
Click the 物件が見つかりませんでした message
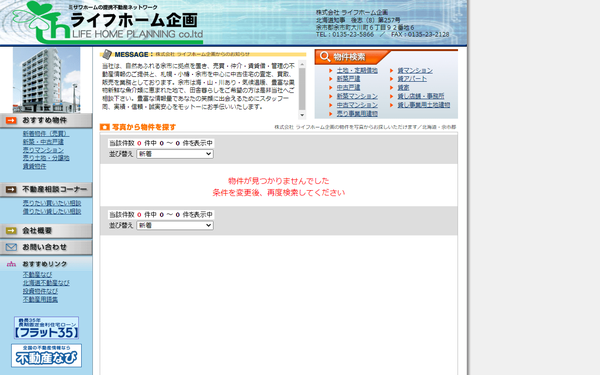click(279, 181)
